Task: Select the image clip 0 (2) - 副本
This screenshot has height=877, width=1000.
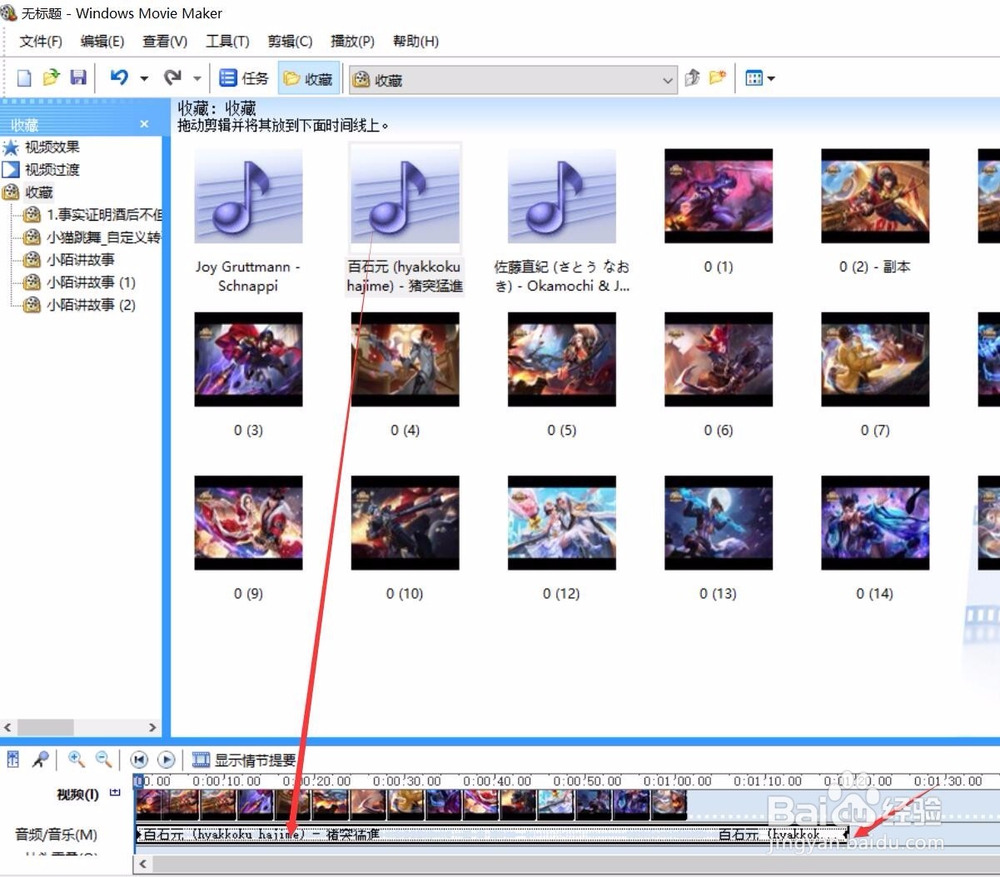Action: [875, 196]
